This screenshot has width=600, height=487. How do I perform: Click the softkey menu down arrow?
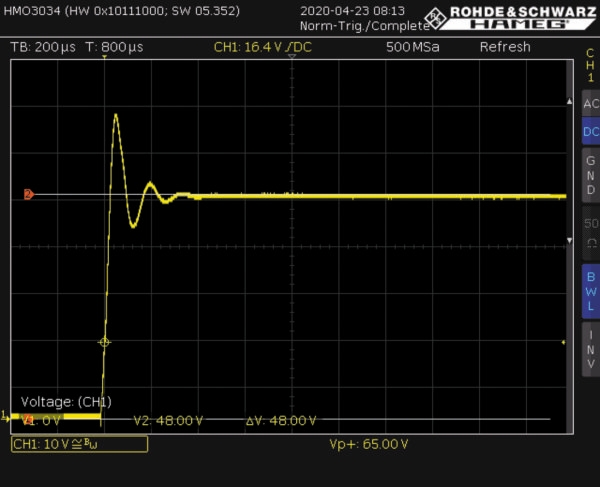pyautogui.click(x=569, y=241)
